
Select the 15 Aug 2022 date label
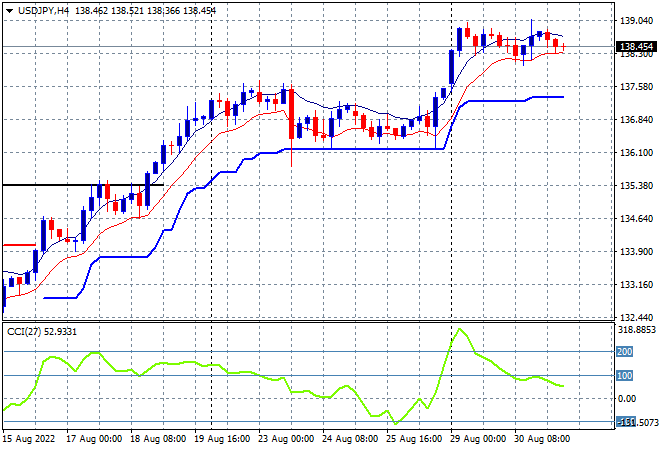pyautogui.click(x=29, y=439)
